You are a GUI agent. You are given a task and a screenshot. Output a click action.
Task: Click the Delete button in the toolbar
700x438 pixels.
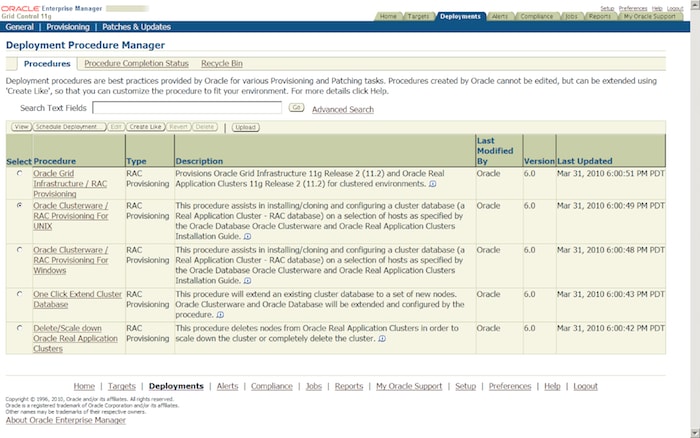204,127
